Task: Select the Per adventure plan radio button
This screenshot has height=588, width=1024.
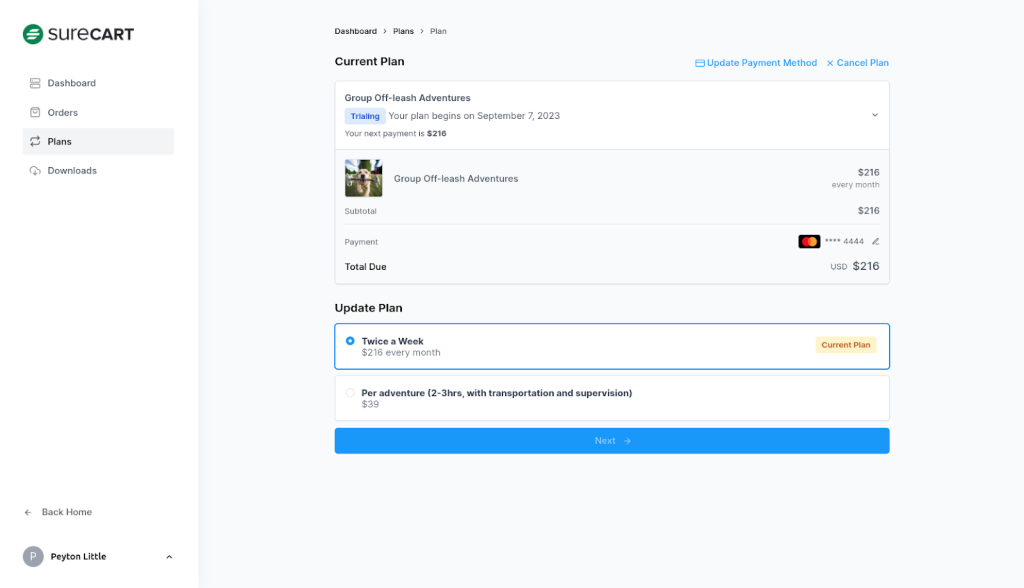Action: pyautogui.click(x=350, y=393)
